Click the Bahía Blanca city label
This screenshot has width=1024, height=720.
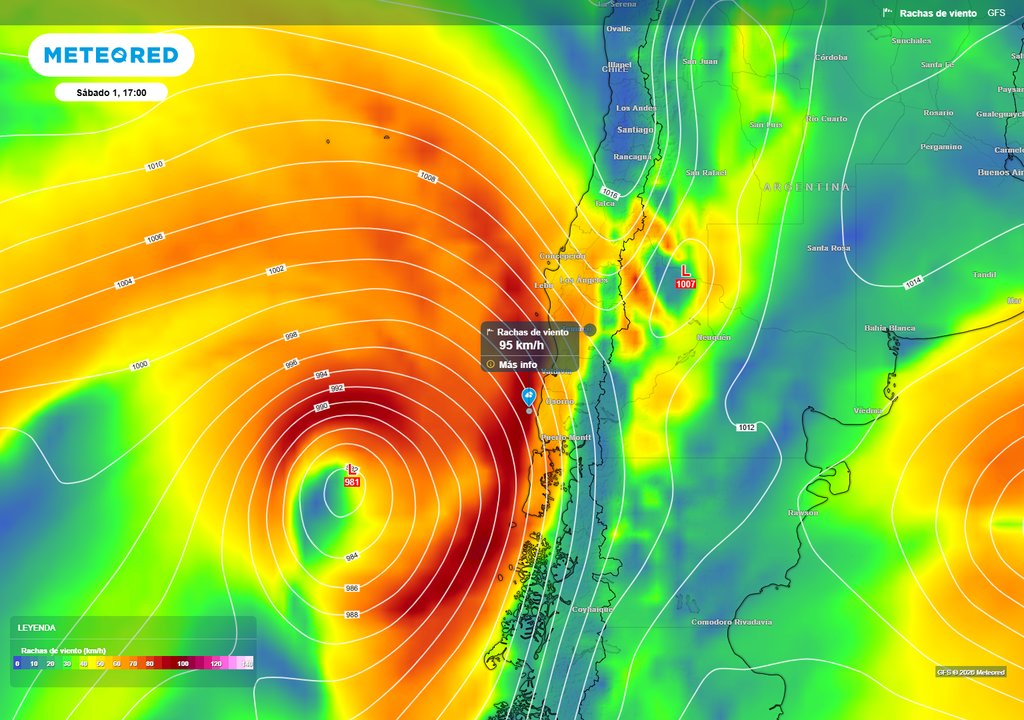[889, 328]
